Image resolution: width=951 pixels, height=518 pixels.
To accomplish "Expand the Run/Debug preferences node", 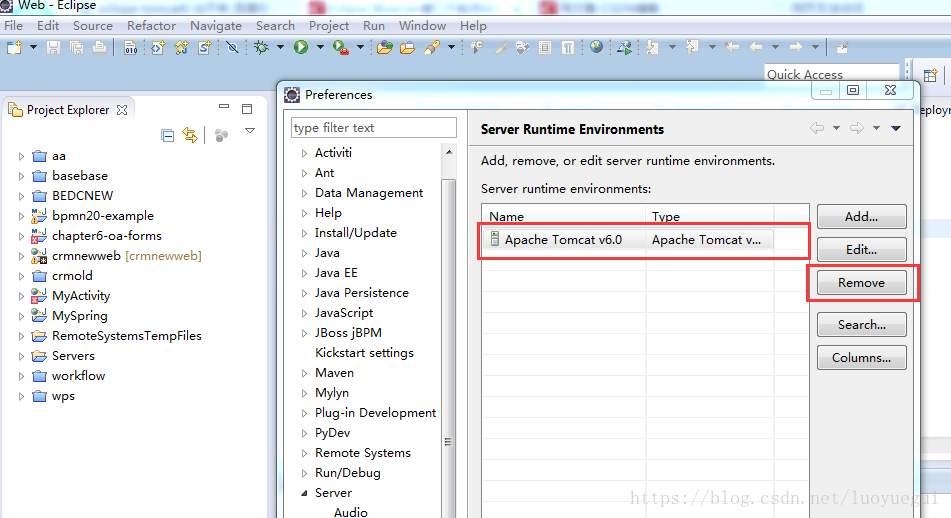I will (304, 473).
